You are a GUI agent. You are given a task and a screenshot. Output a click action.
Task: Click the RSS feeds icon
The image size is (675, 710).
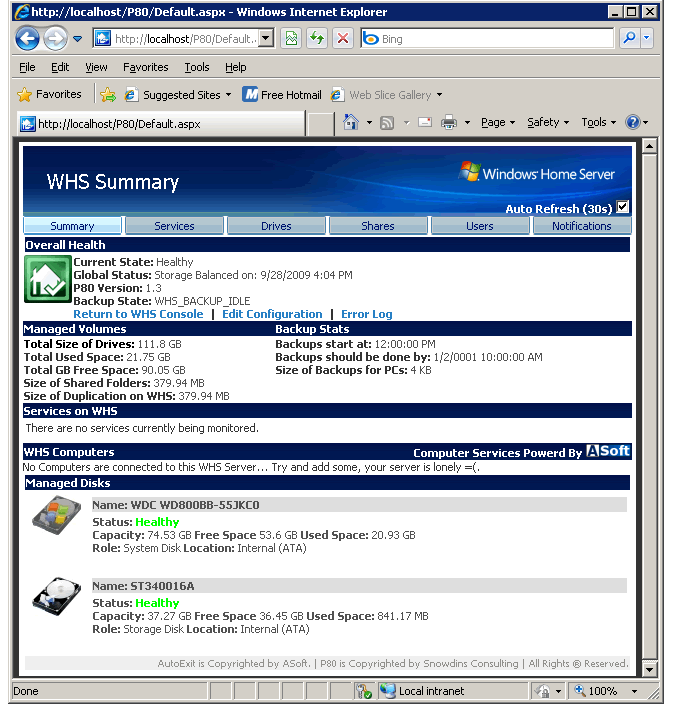pyautogui.click(x=387, y=122)
